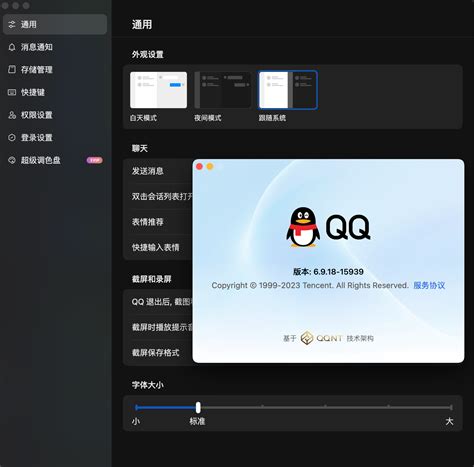Open the 快捷键 shortcut settings
This screenshot has height=467, width=474.
click(x=55, y=92)
